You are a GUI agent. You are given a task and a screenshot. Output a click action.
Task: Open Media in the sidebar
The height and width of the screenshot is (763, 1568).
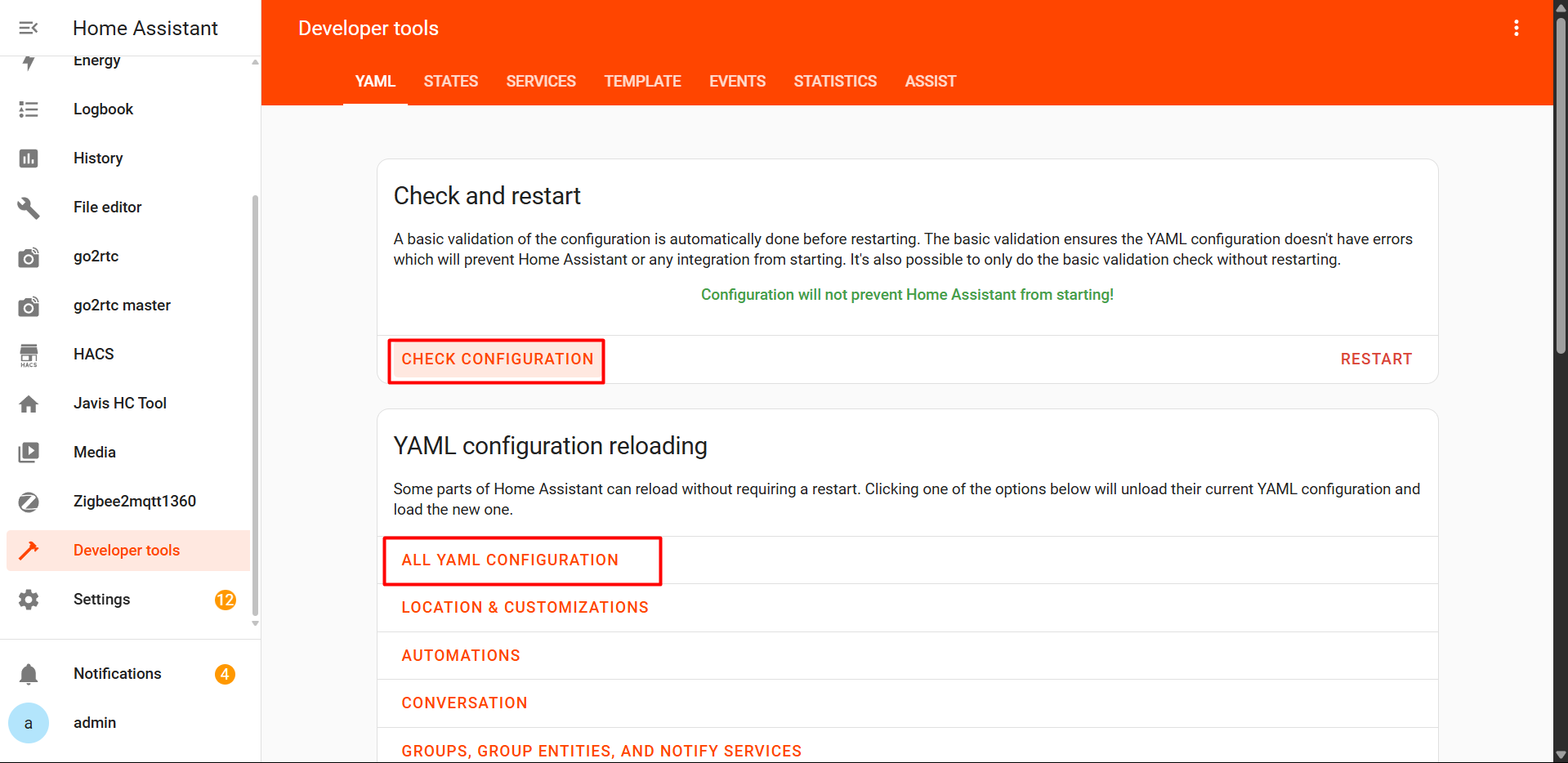128,453
